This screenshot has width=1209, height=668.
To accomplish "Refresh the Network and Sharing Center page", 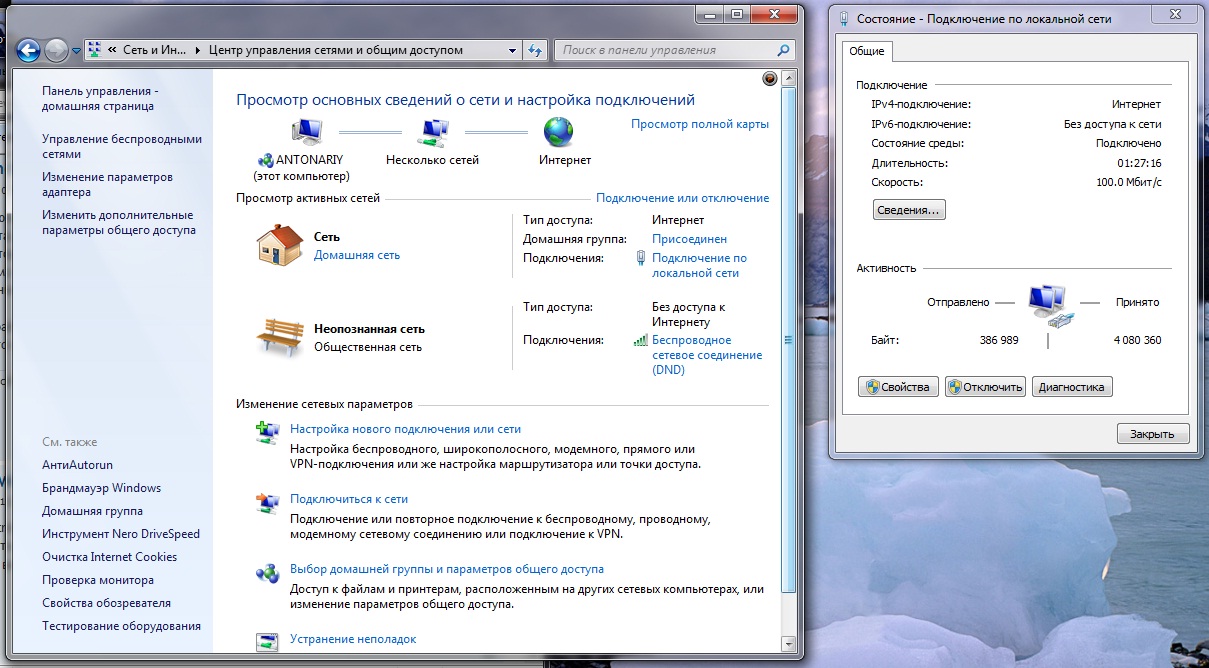I will (x=535, y=50).
